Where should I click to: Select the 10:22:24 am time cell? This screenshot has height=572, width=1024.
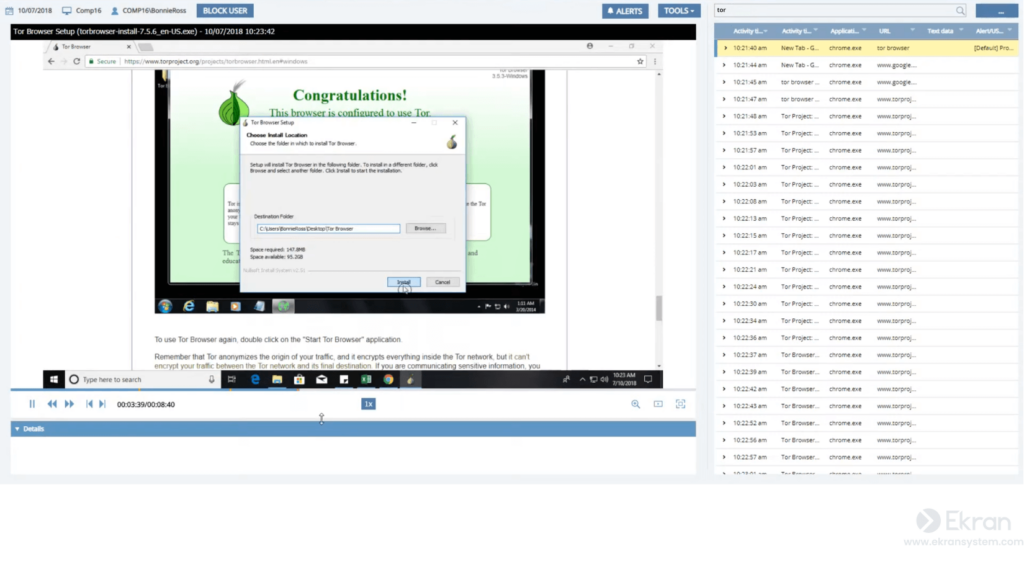pyautogui.click(x=750, y=287)
